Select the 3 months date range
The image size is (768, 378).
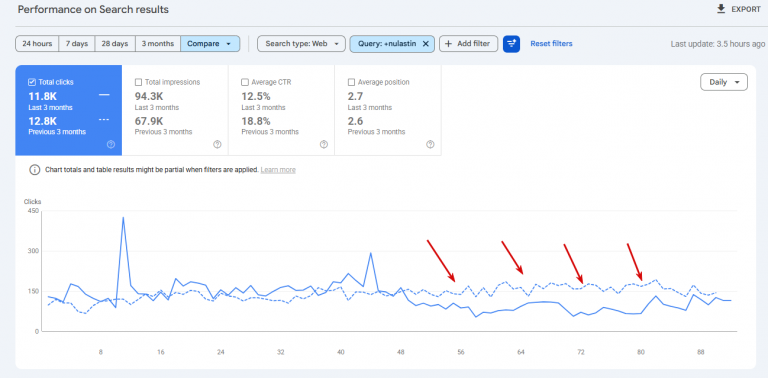tap(158, 44)
